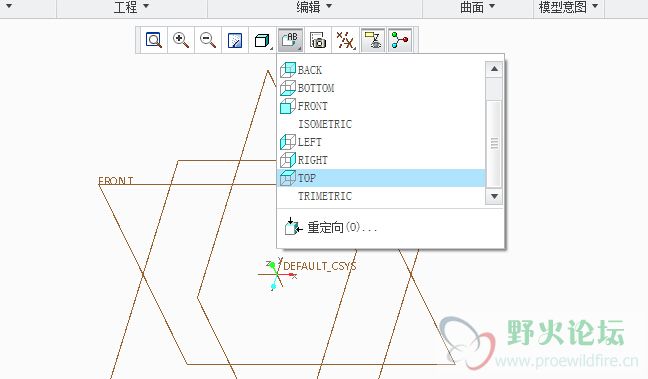Click the TOP view cube icon

coord(288,178)
